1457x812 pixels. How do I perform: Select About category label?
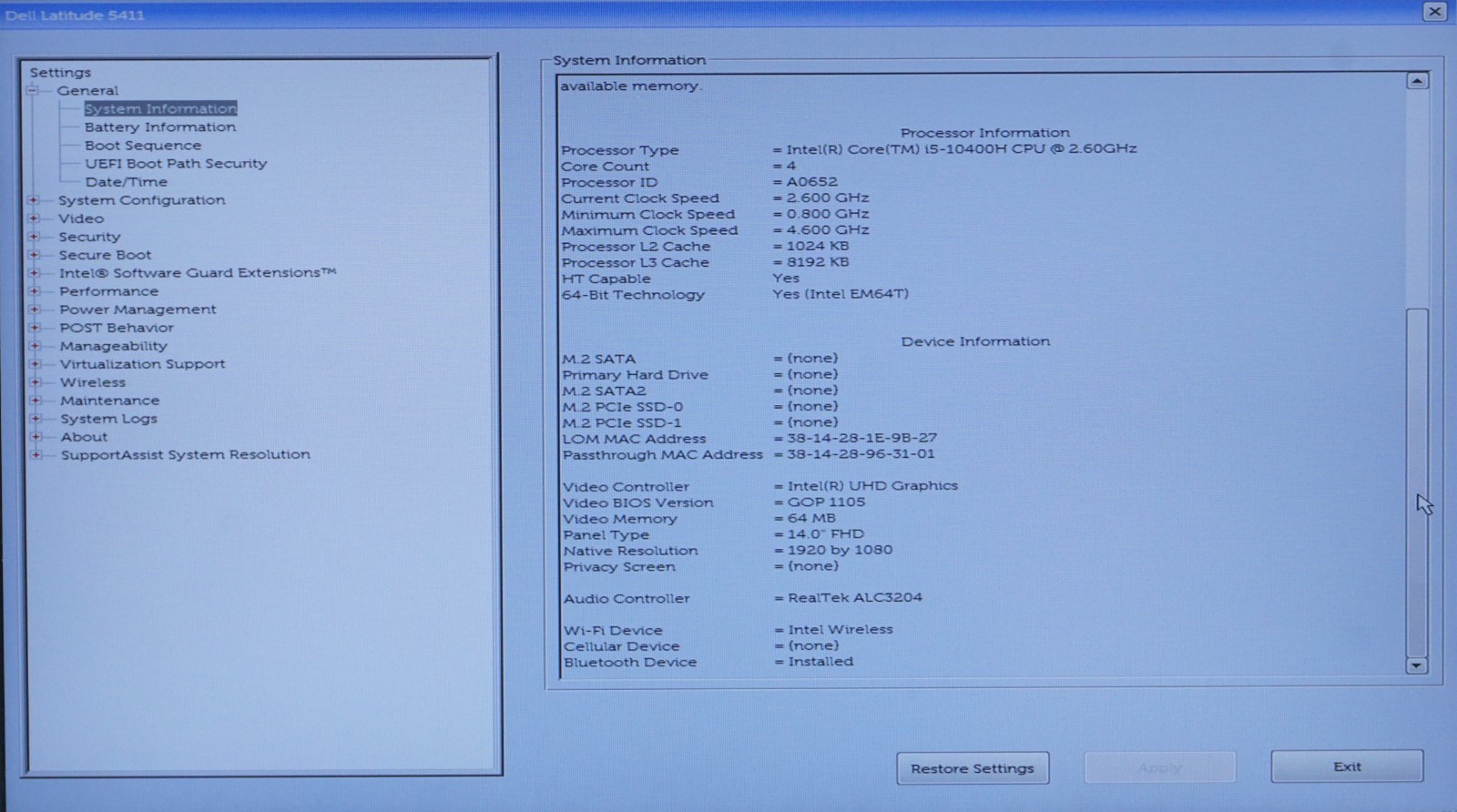84,437
